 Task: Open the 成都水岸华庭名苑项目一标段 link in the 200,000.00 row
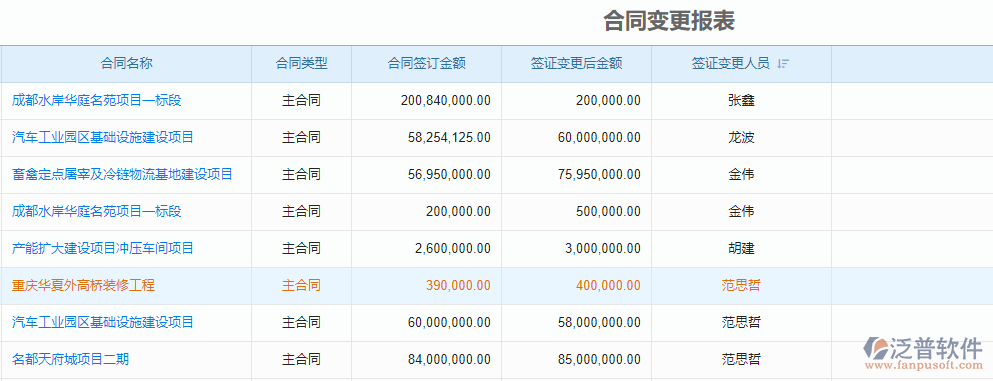(97, 211)
